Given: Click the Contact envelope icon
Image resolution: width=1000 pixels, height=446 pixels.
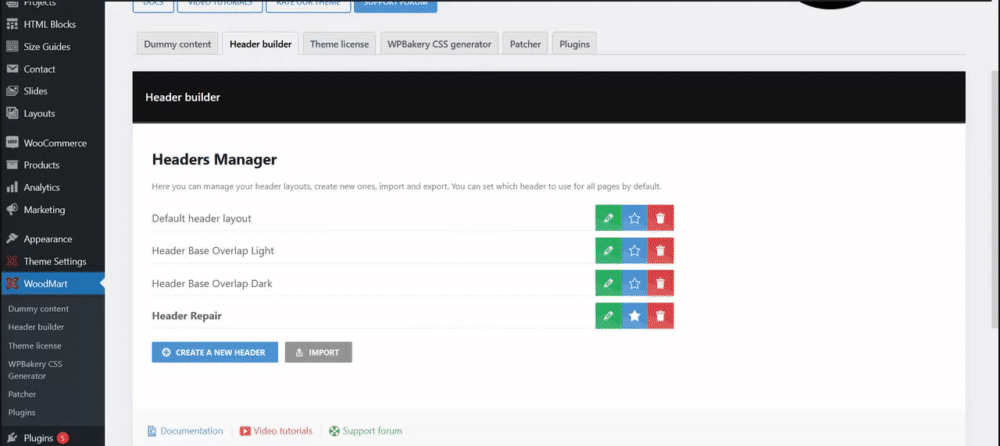Looking at the screenshot, I should [x=11, y=69].
